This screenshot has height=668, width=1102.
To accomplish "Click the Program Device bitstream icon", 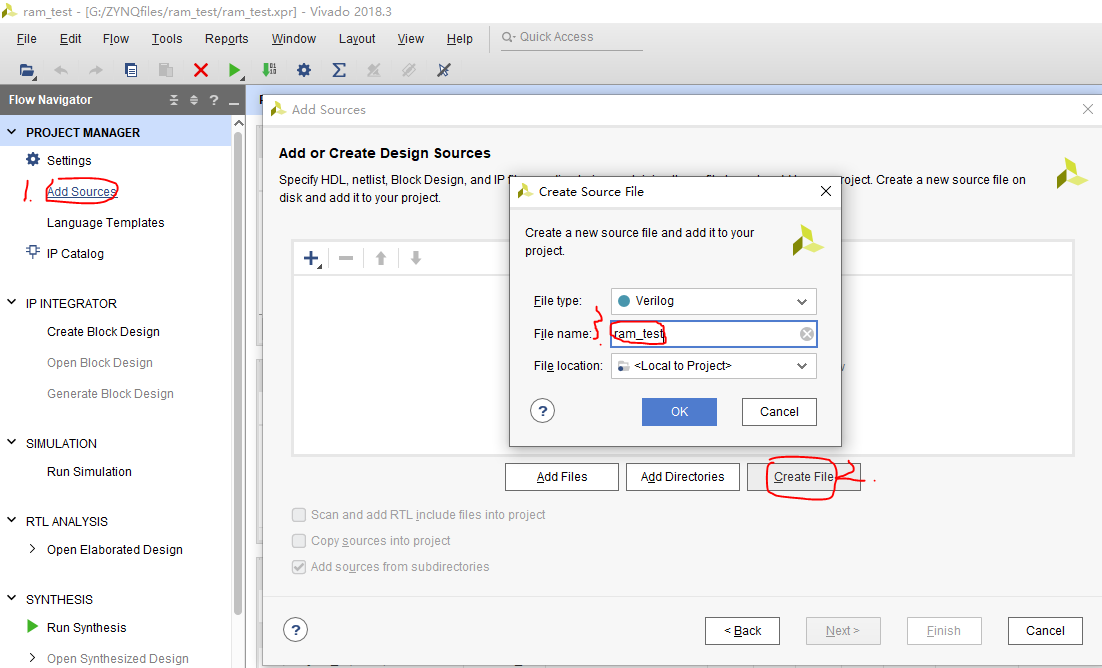I will (269, 70).
